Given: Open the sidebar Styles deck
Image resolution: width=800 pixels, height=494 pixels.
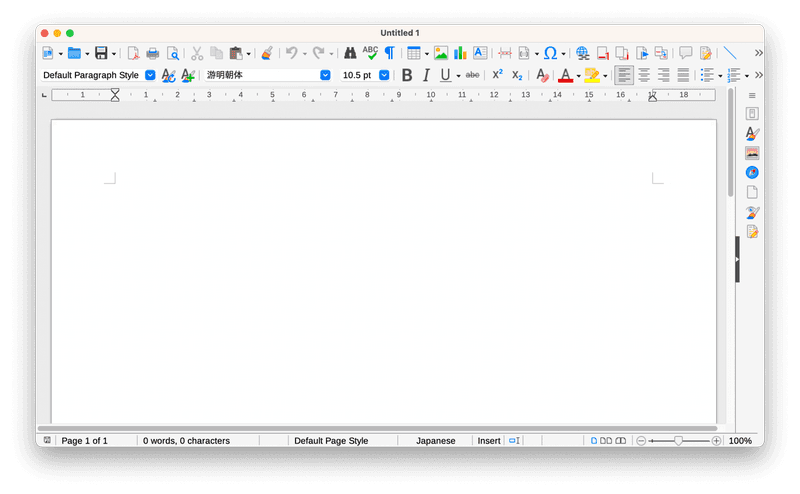Looking at the screenshot, I should [x=752, y=133].
